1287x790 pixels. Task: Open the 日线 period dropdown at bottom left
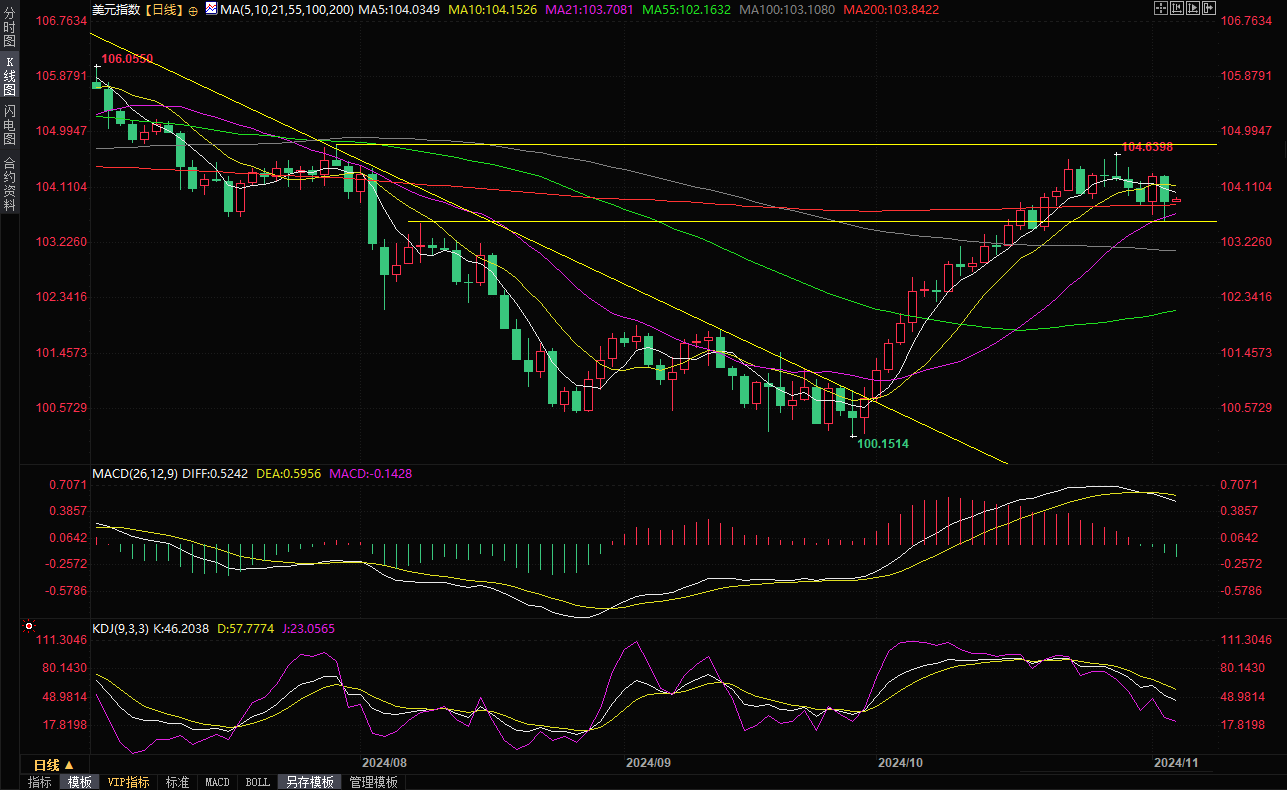tap(54, 764)
